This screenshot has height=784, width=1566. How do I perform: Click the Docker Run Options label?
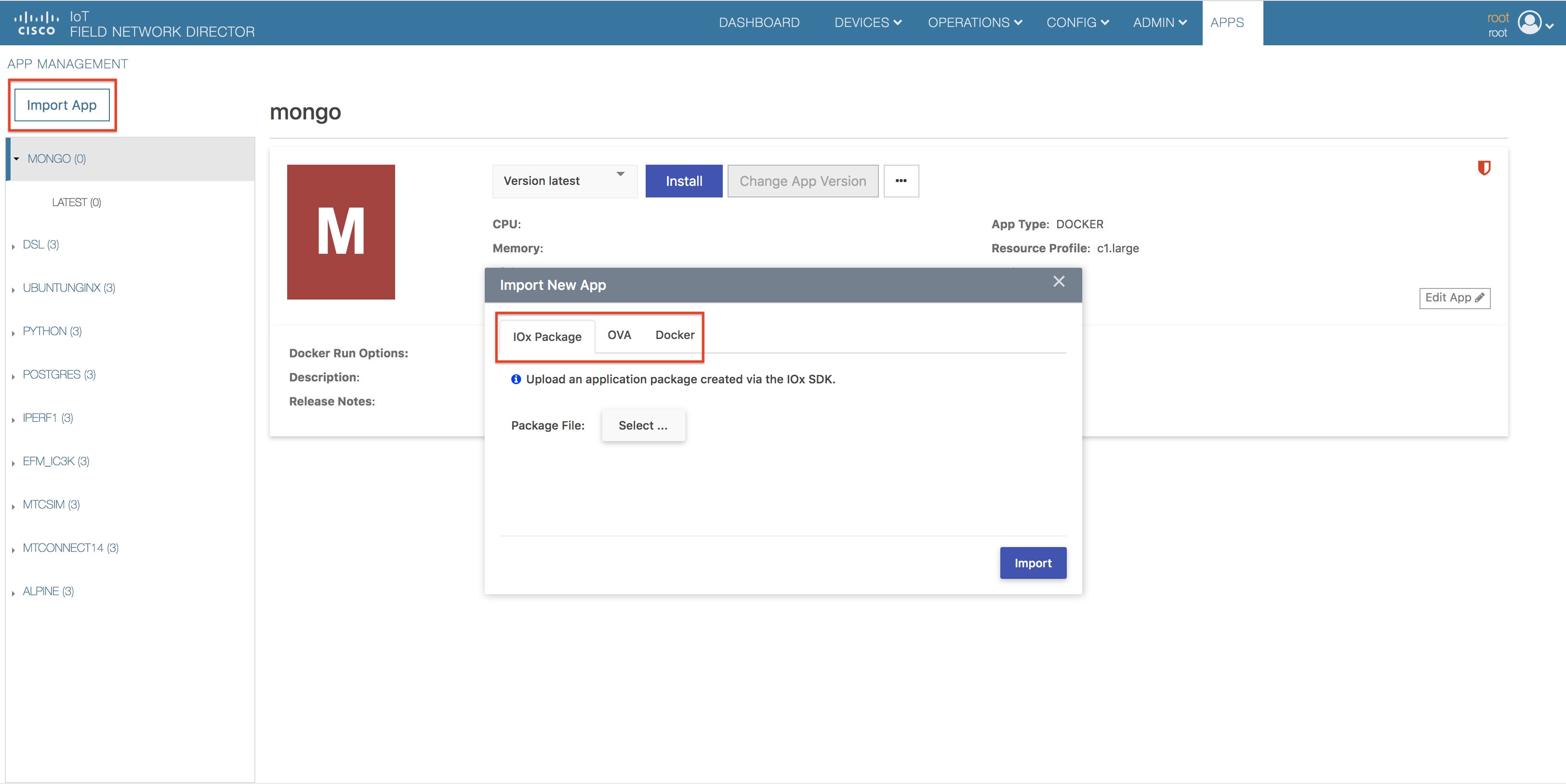pos(348,353)
